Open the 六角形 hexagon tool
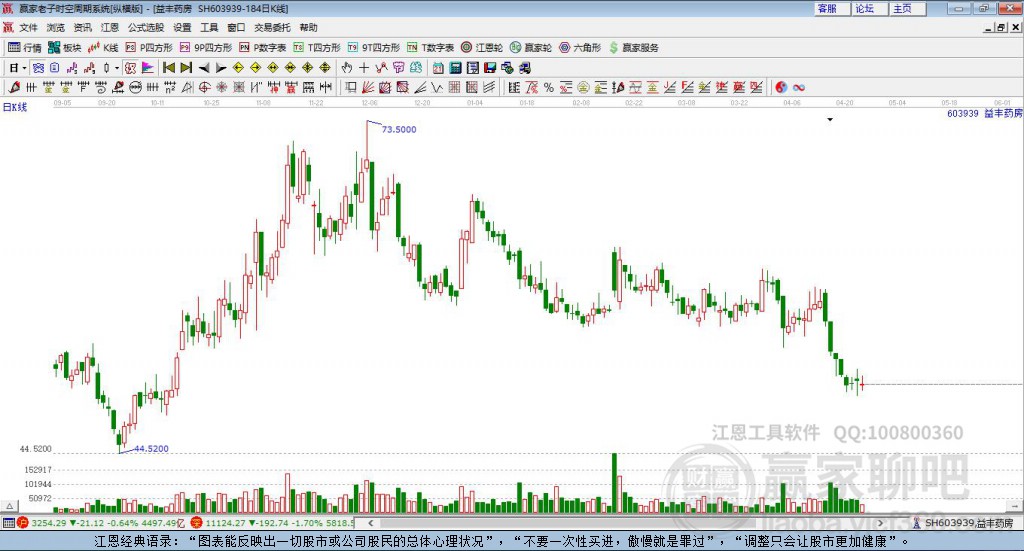 click(x=580, y=48)
